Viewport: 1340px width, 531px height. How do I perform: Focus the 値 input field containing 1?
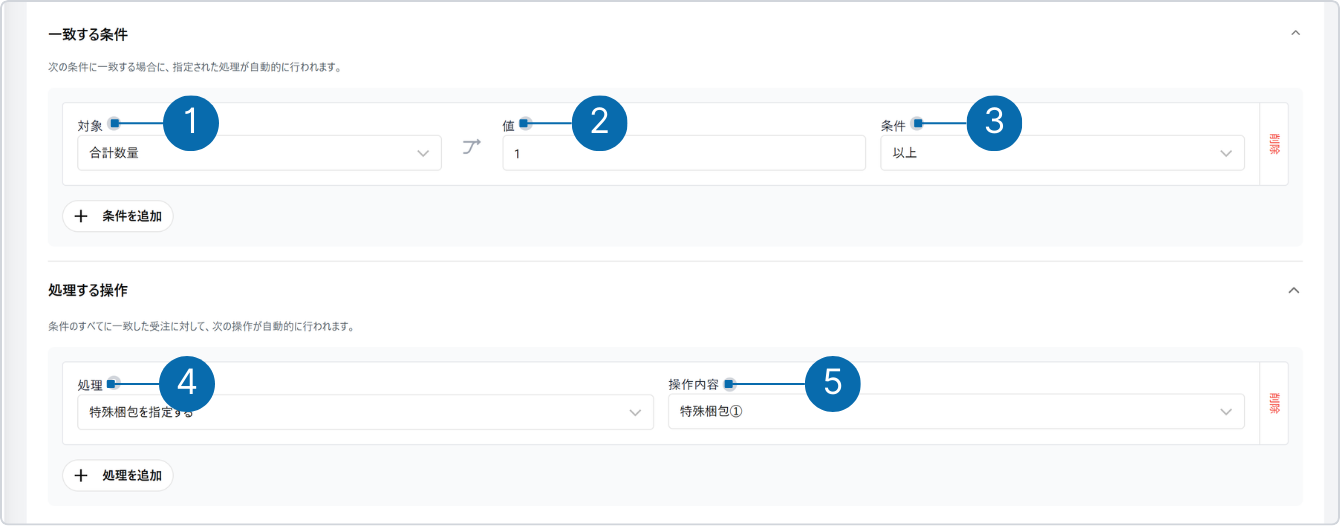tap(683, 153)
